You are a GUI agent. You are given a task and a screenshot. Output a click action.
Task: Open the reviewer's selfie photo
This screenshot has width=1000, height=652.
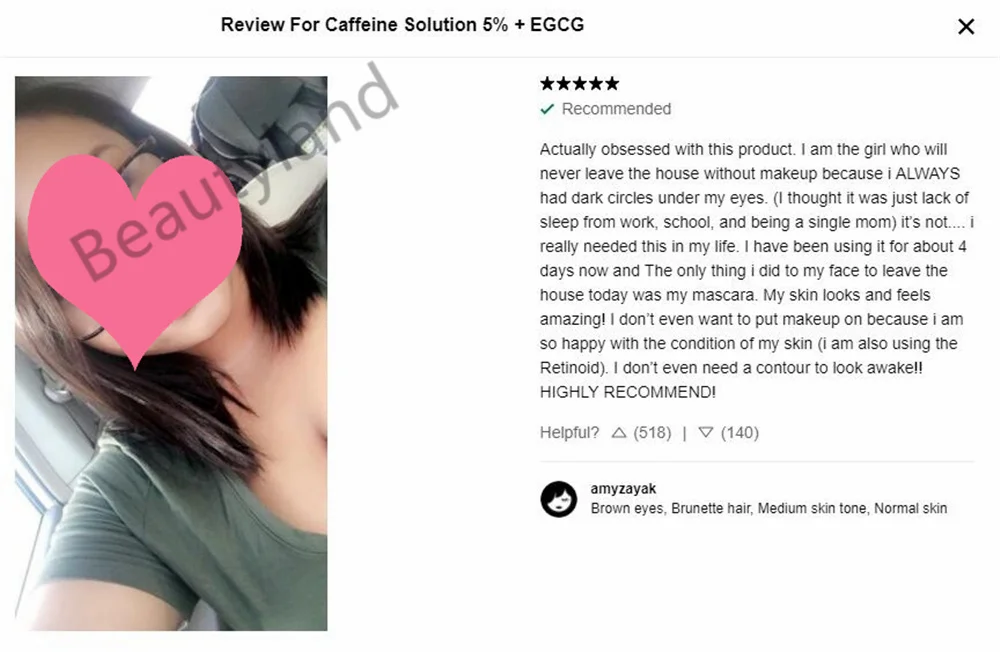pos(171,353)
